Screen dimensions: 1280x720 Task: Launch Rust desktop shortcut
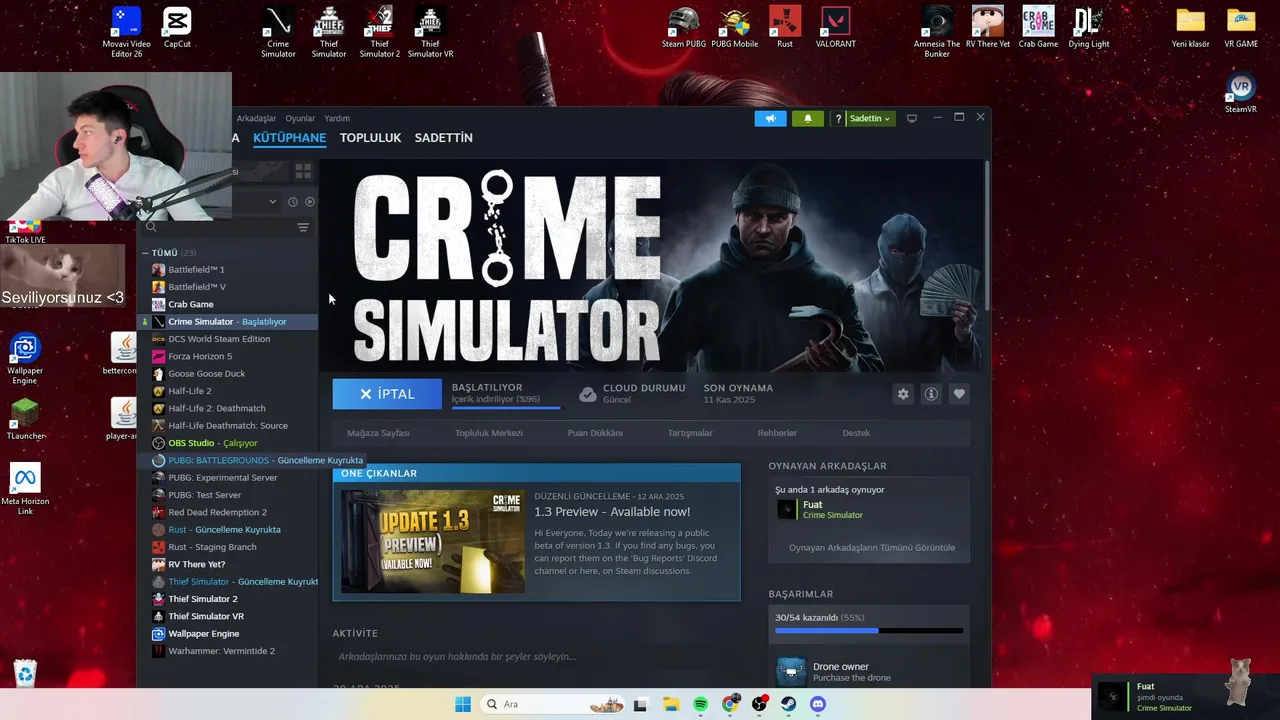[x=785, y=28]
